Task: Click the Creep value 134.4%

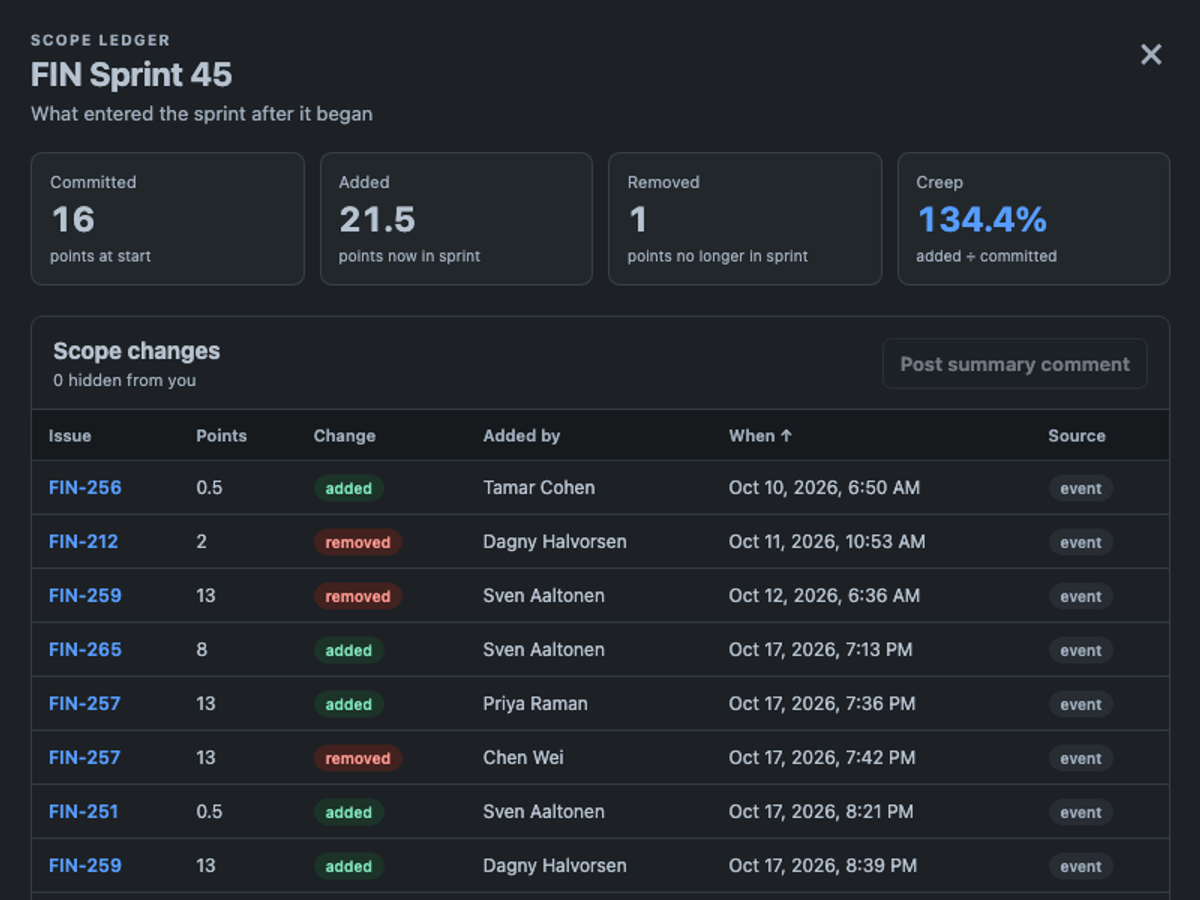Action: pos(982,219)
